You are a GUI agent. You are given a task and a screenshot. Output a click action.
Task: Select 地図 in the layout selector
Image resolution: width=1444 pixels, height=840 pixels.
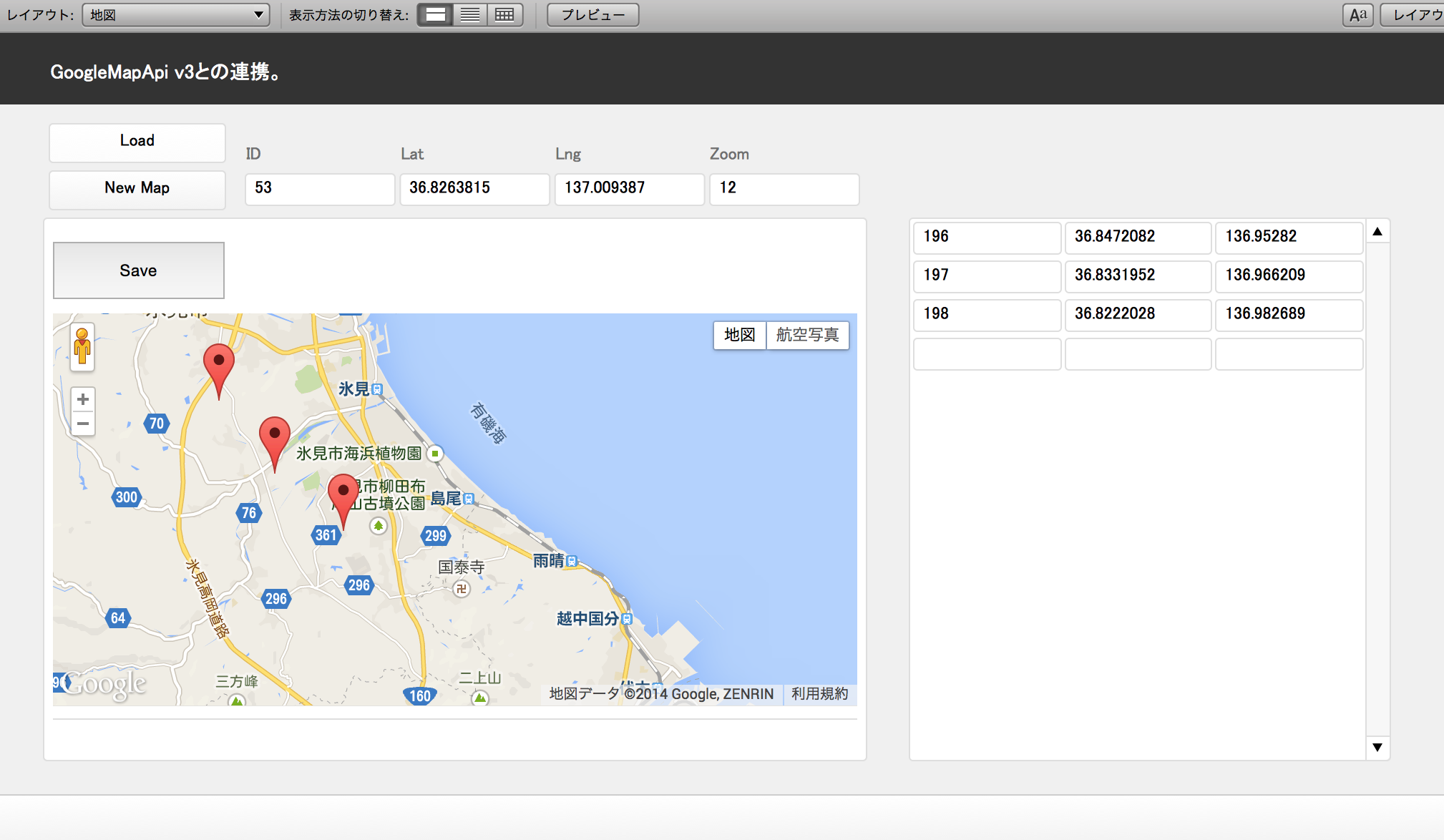tap(175, 14)
